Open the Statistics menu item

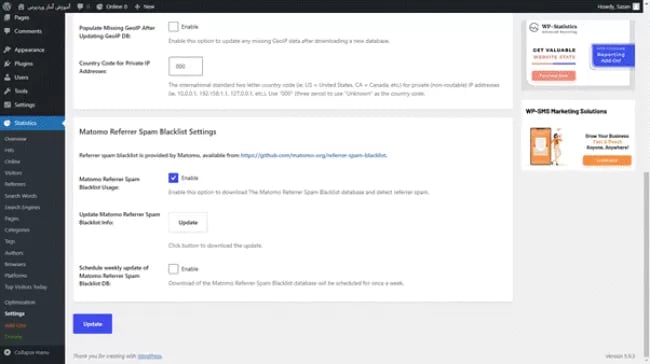tap(32, 123)
